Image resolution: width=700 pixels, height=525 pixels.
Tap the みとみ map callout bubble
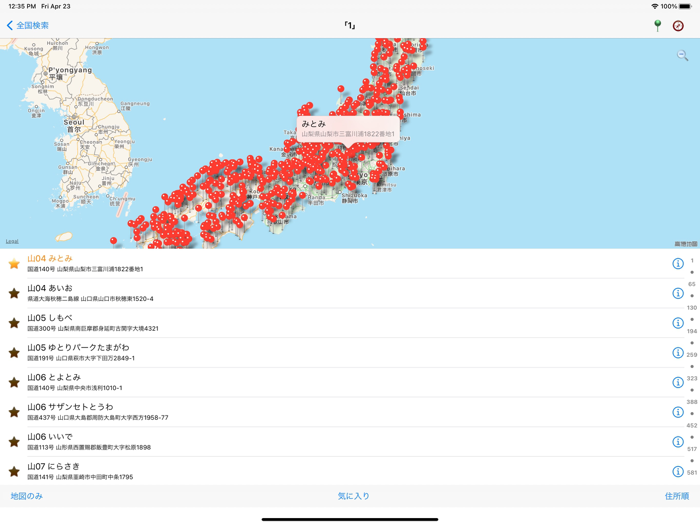tap(348, 128)
